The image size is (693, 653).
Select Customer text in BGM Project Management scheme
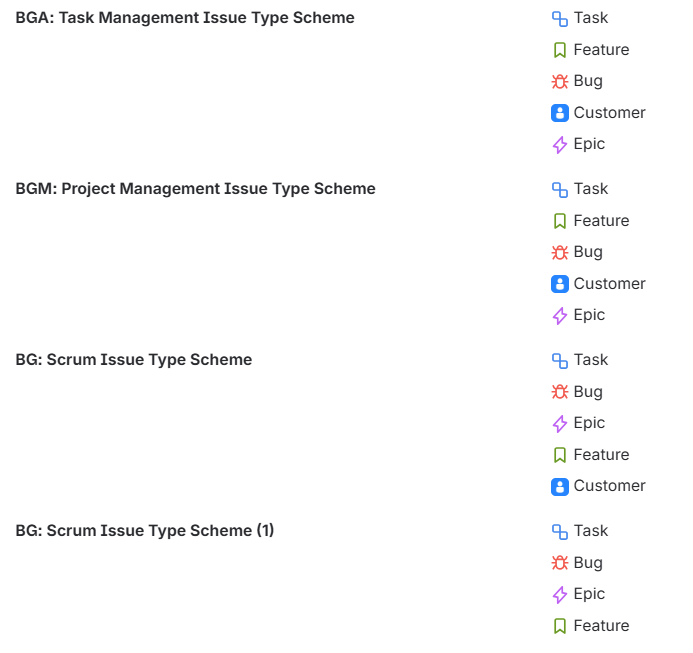[x=609, y=284]
